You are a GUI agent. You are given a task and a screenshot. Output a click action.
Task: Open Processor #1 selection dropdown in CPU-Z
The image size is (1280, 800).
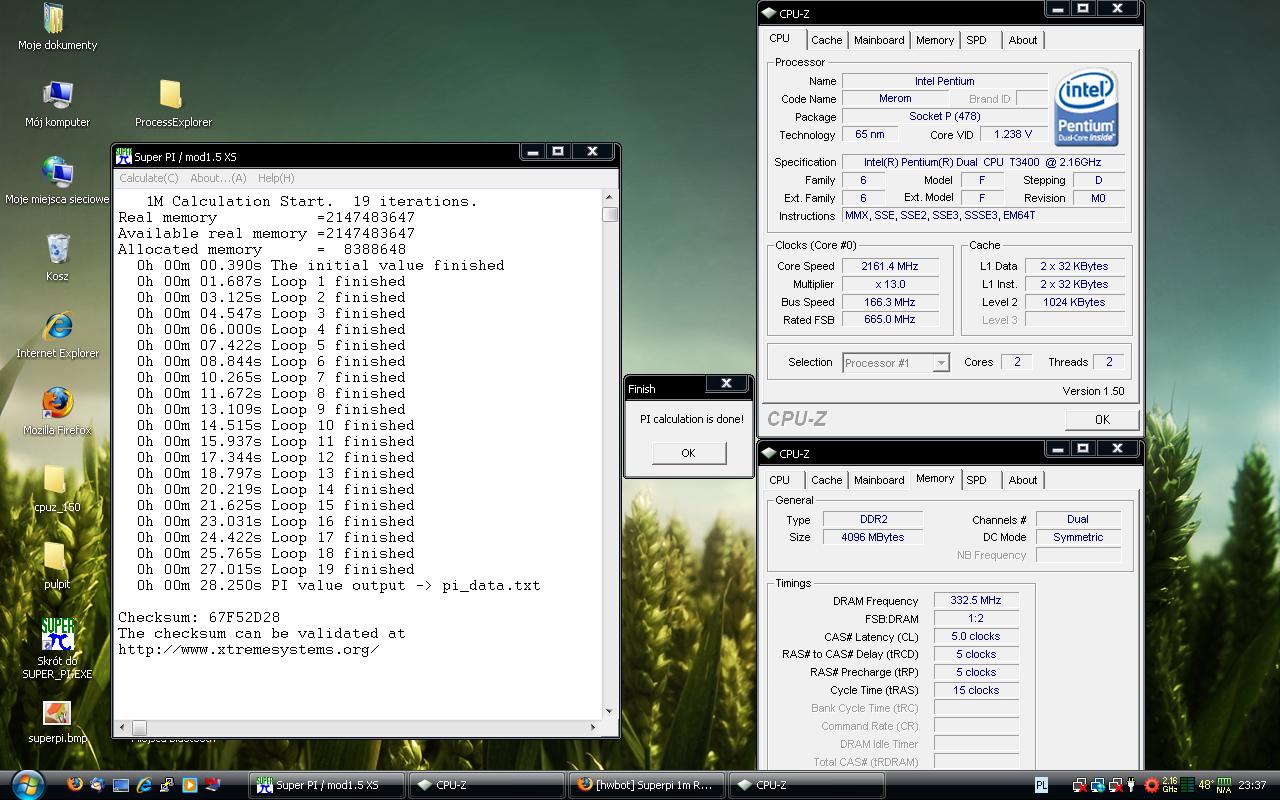point(896,363)
